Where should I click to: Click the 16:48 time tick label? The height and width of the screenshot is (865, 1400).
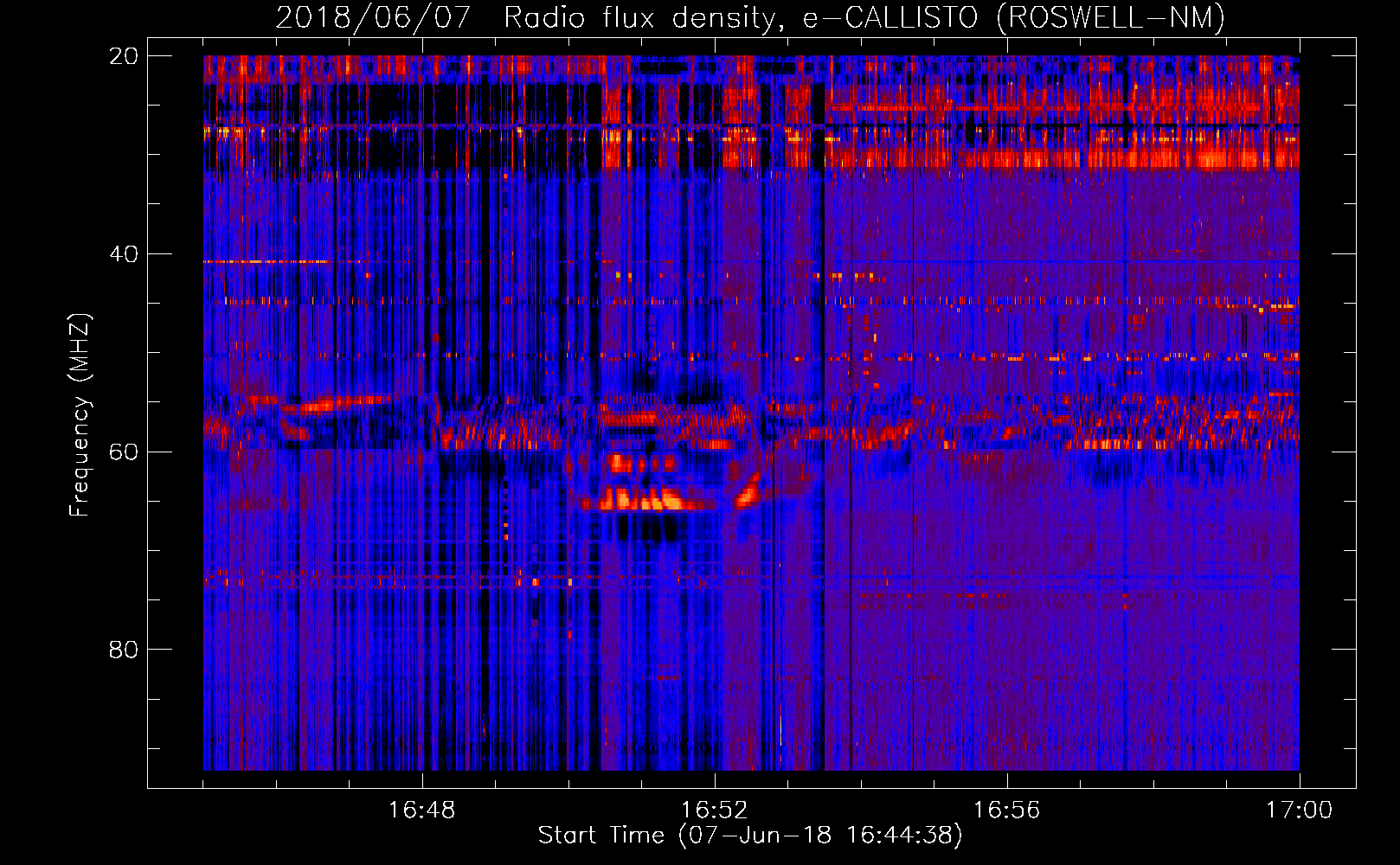click(x=421, y=811)
